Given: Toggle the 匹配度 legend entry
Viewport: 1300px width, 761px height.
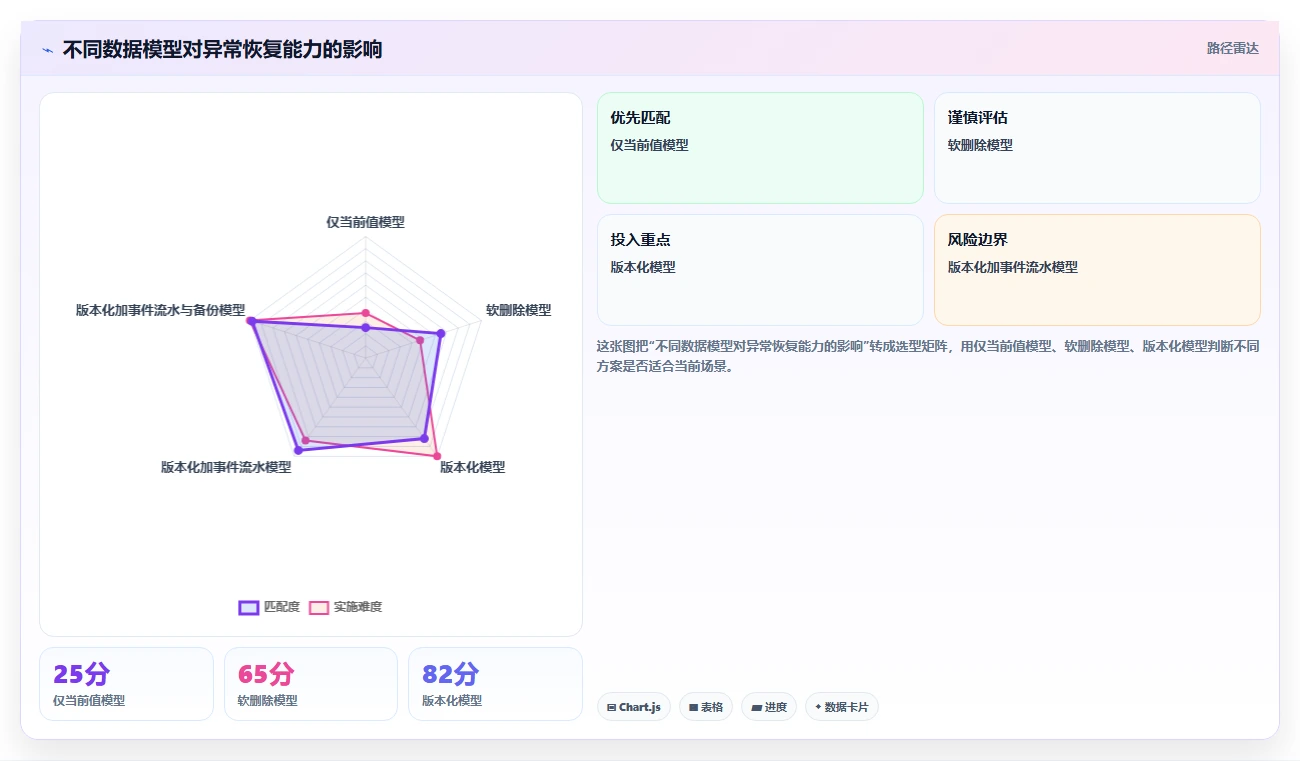Looking at the screenshot, I should (269, 607).
